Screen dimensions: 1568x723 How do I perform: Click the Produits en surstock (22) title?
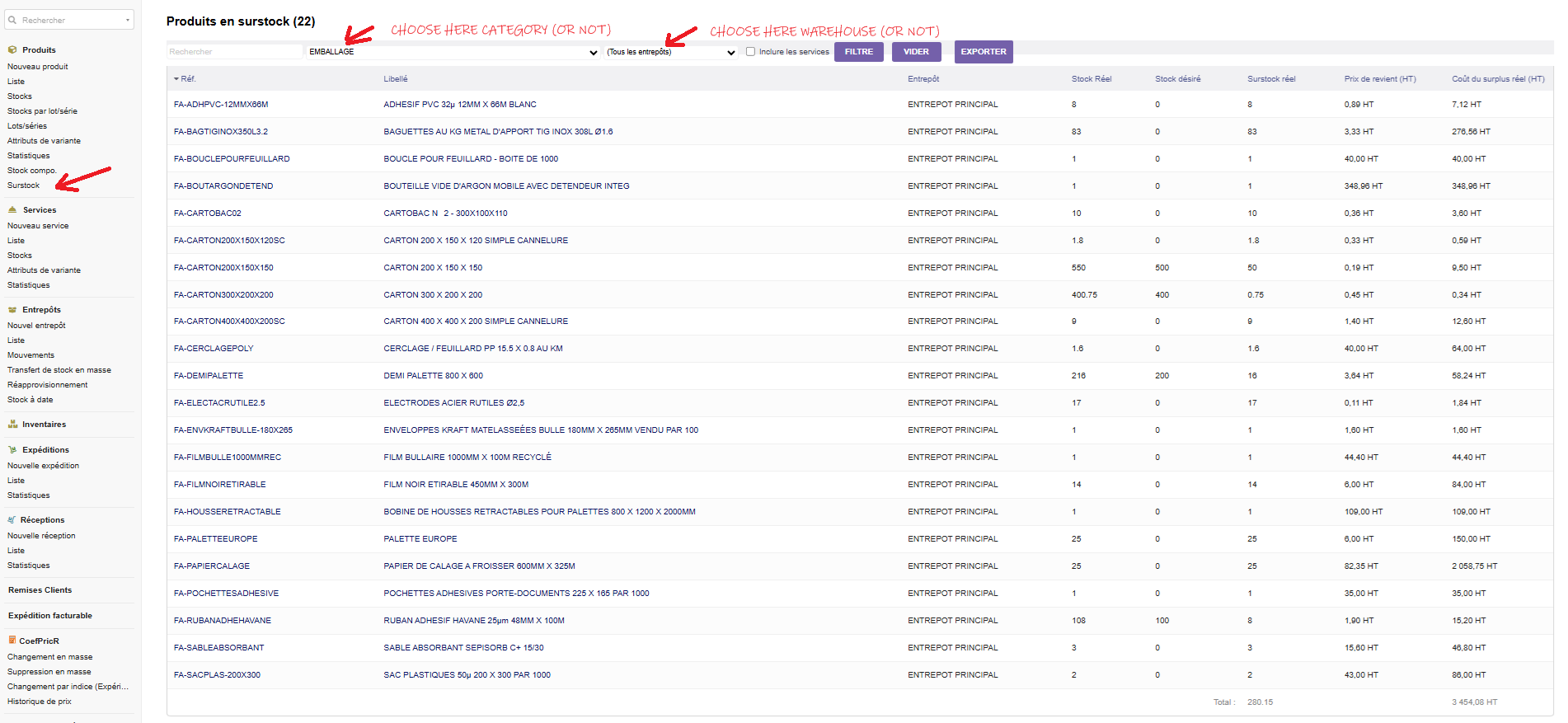tap(241, 21)
